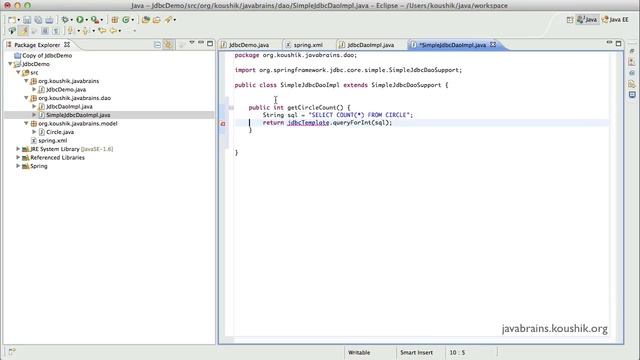640x360 pixels.
Task: Click the Next Annotation arrow icon
Action: point(70,31)
